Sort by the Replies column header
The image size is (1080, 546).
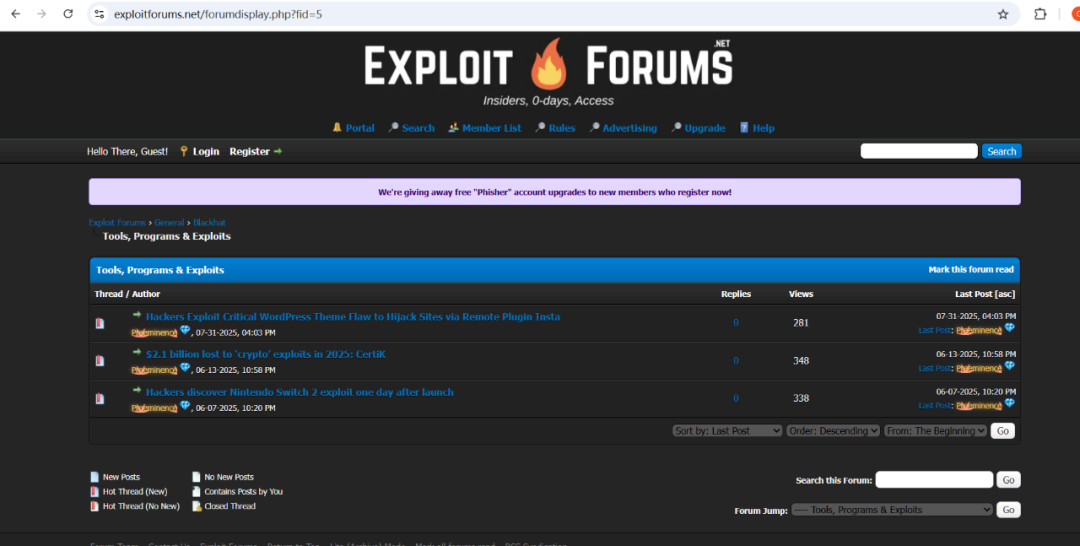(736, 294)
